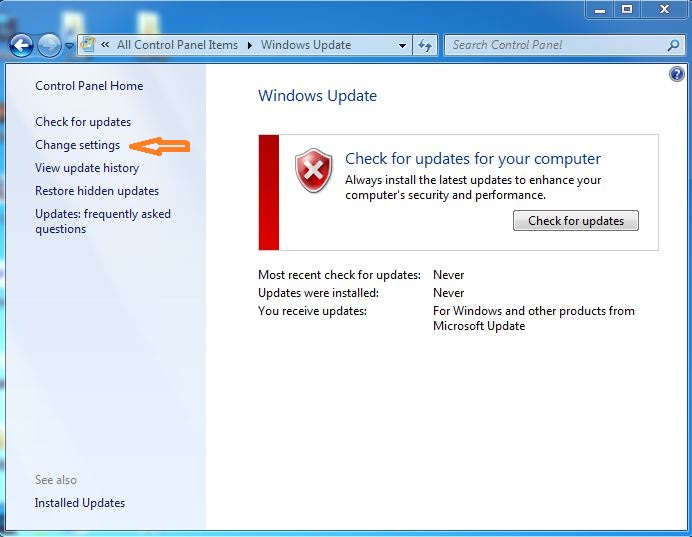Click the Windows Update page heading
This screenshot has width=692, height=537.
(317, 96)
